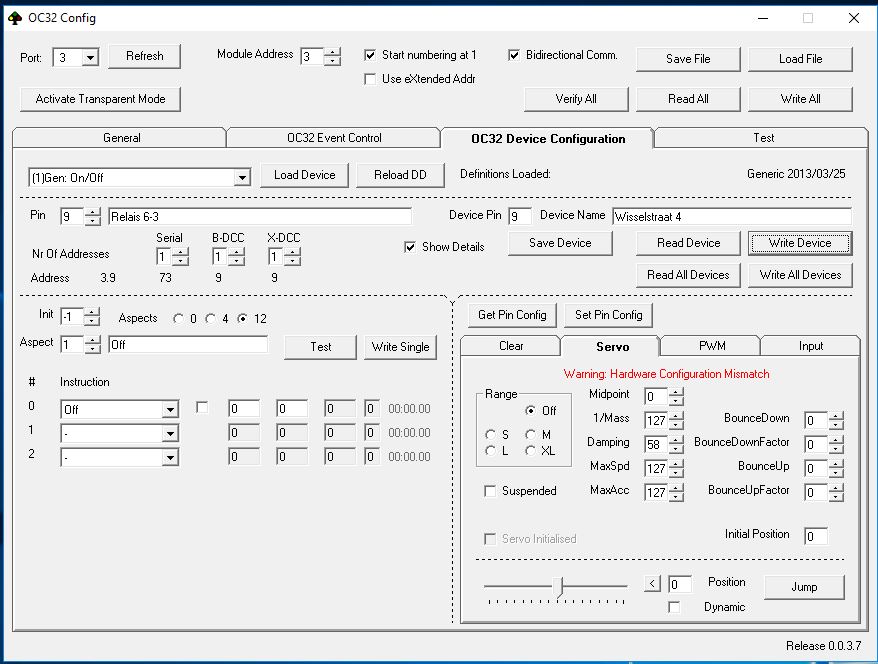878x664 pixels.
Task: Increase the Midpoint spinner value
Action: coord(677,392)
